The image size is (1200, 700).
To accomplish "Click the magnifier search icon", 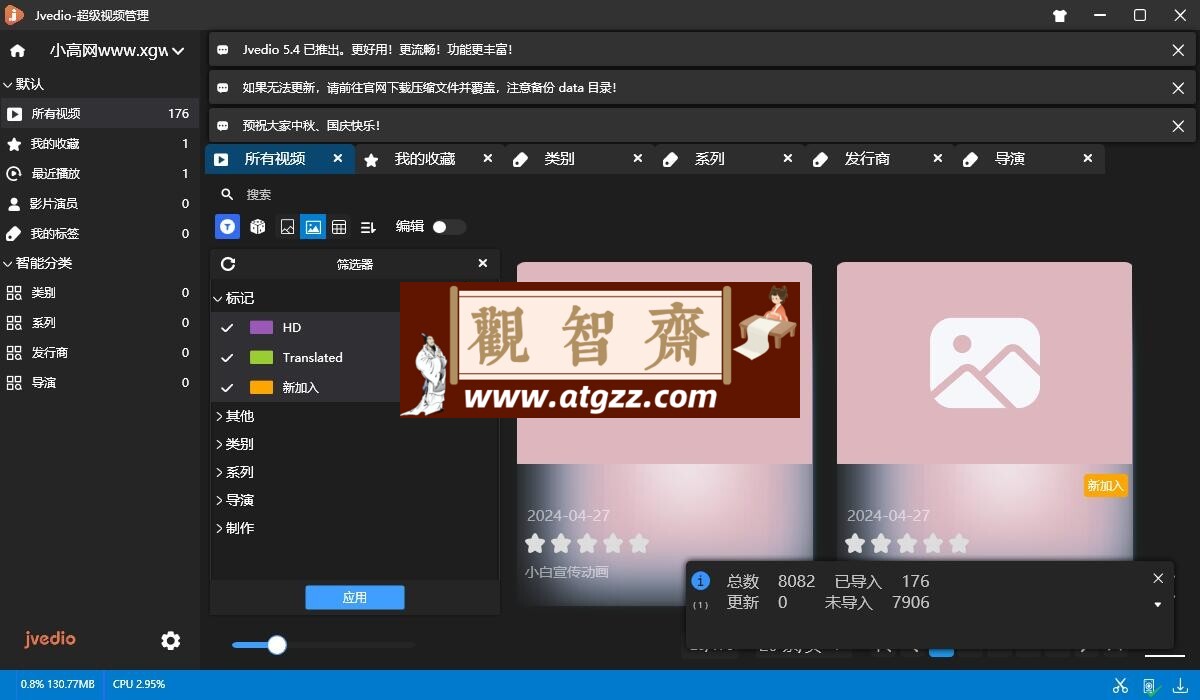I will 228,195.
